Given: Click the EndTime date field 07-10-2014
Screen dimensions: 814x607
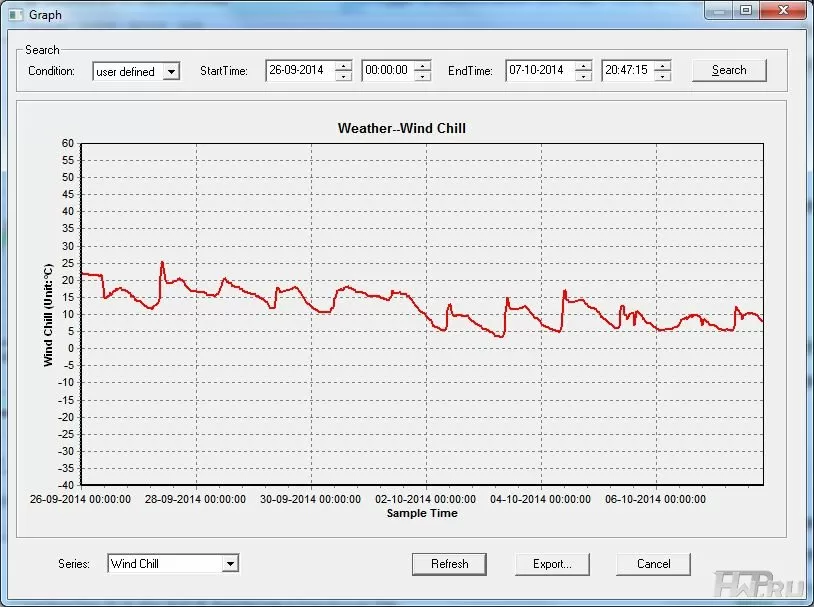Looking at the screenshot, I should 540,70.
